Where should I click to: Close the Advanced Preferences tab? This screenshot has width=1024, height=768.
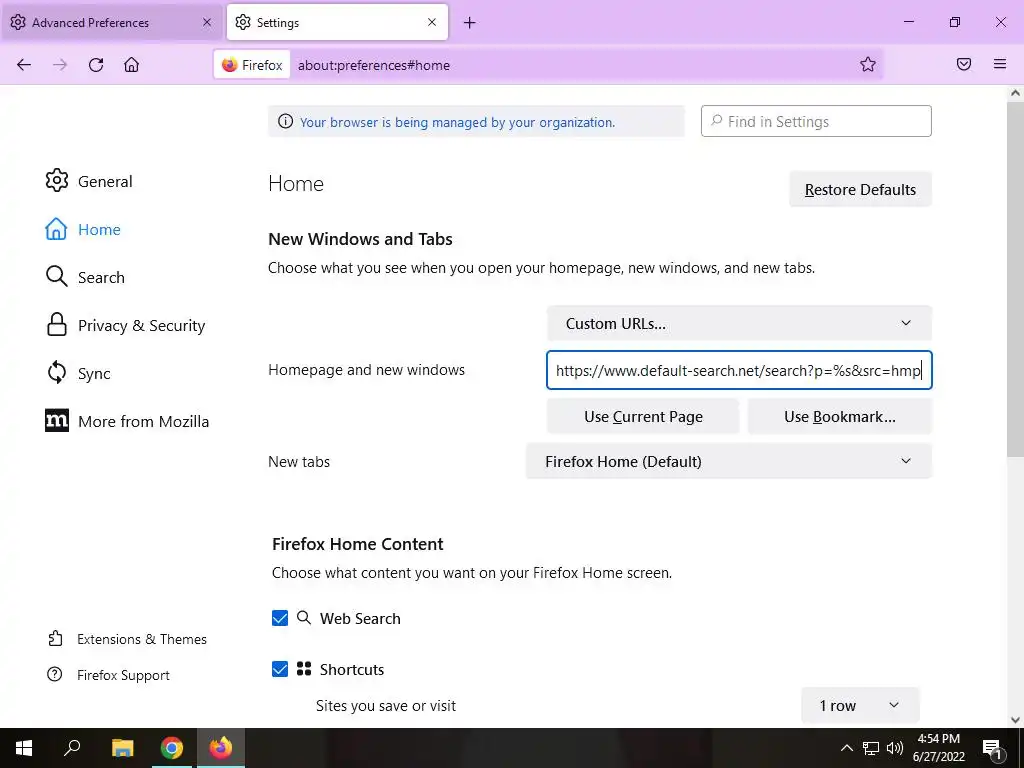[x=207, y=22]
